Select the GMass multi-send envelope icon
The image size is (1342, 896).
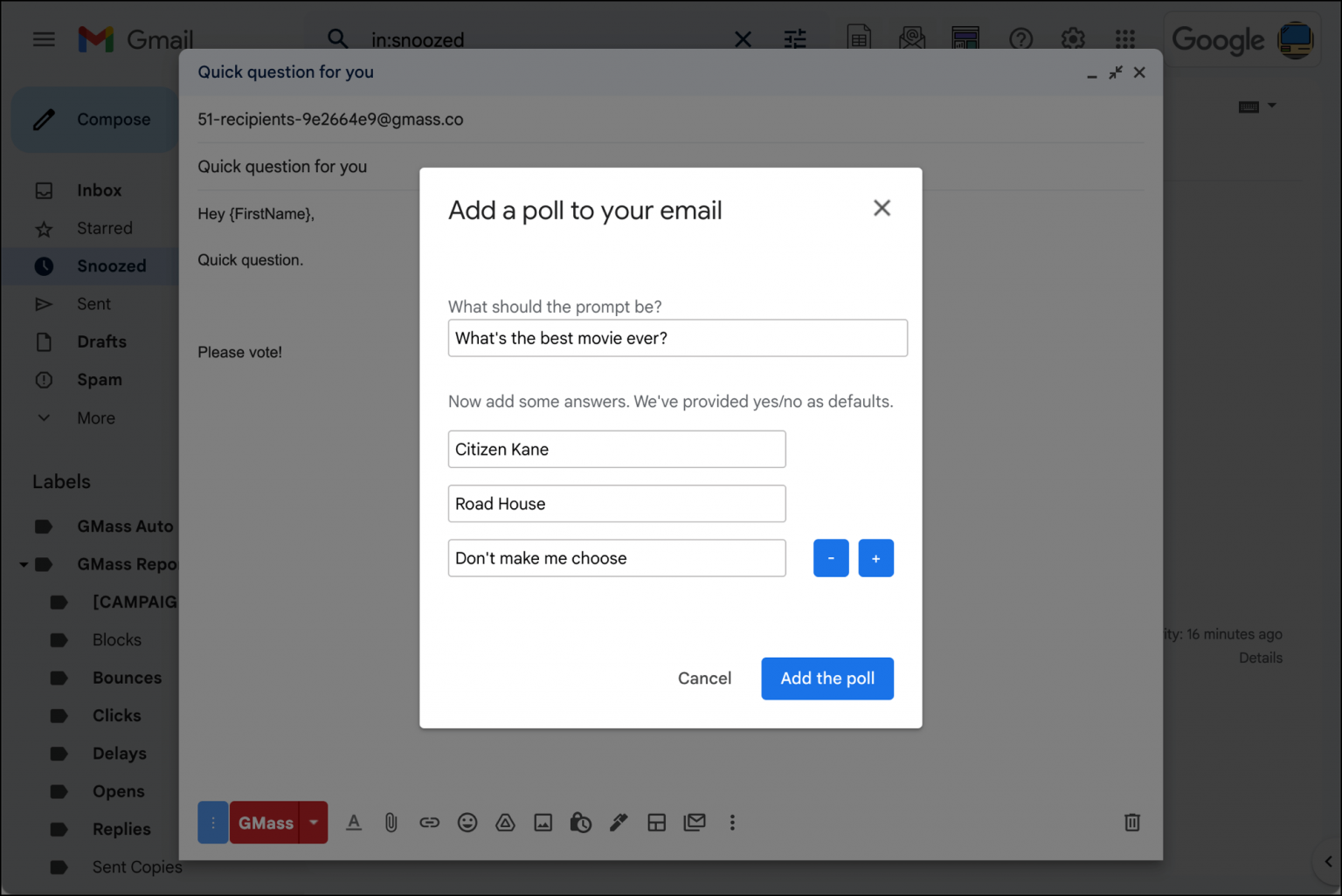coord(695,822)
